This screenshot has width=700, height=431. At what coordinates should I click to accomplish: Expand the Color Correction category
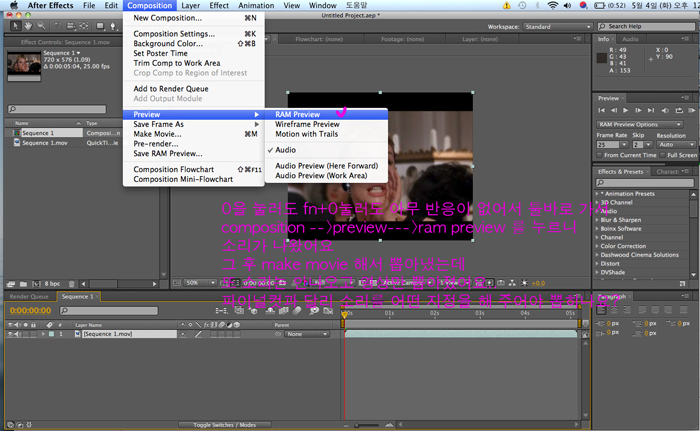tap(597, 246)
